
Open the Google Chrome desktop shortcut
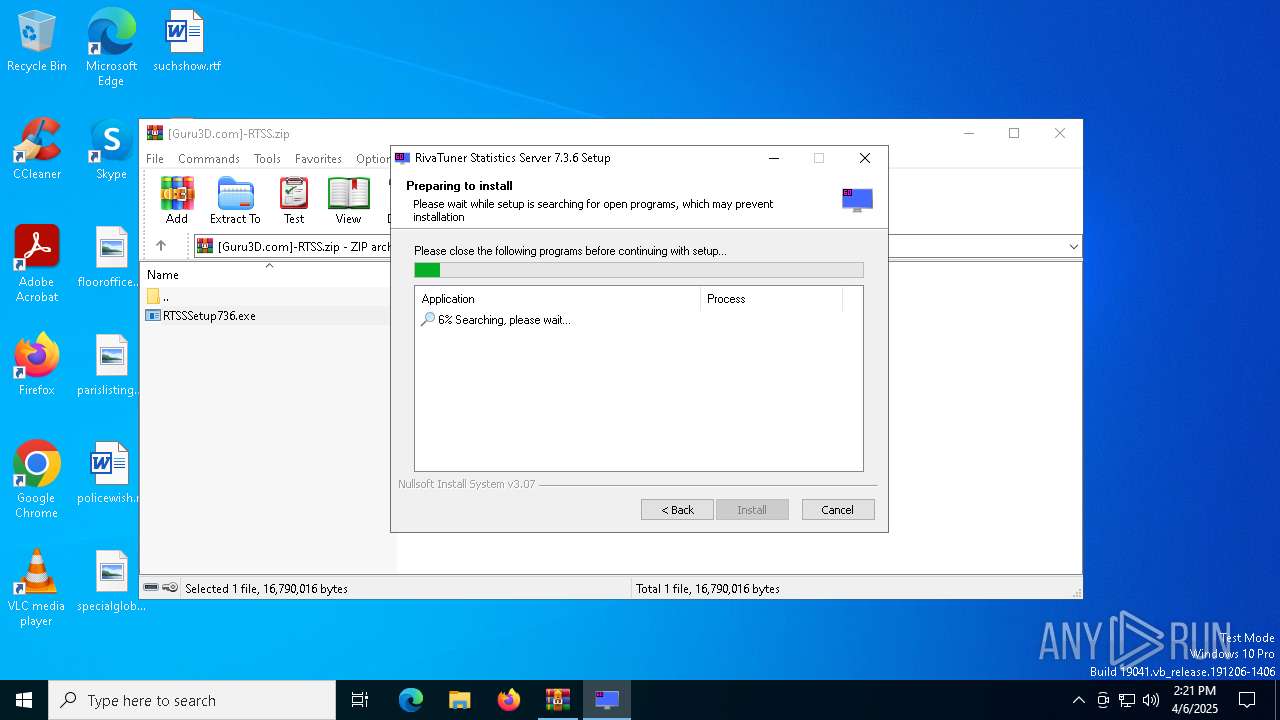pyautogui.click(x=37, y=479)
